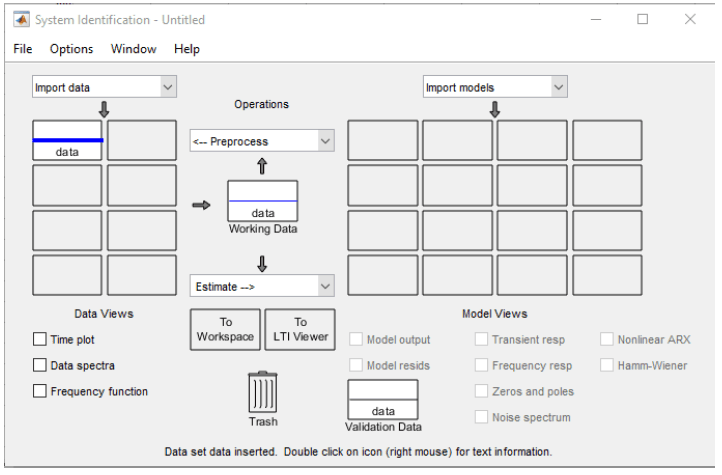The height and width of the screenshot is (475, 722).
Task: Enable the Data spectra checkbox
Action: (x=40, y=365)
